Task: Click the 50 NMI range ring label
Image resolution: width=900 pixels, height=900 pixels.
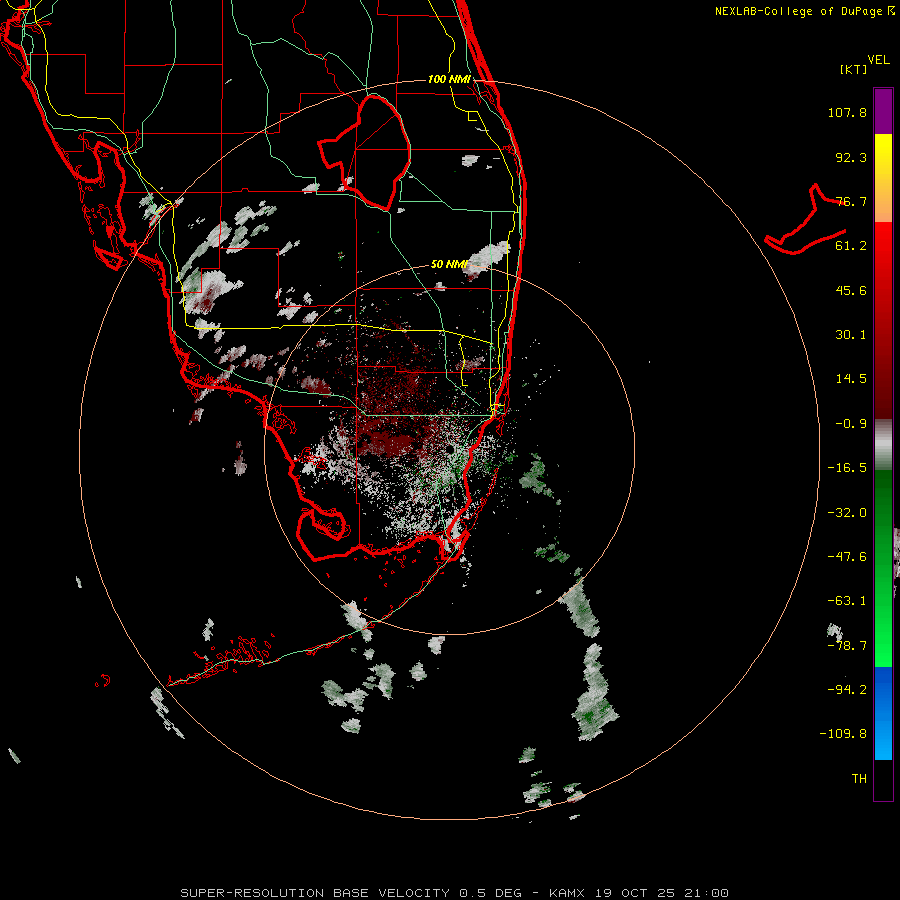Action: pos(449,264)
